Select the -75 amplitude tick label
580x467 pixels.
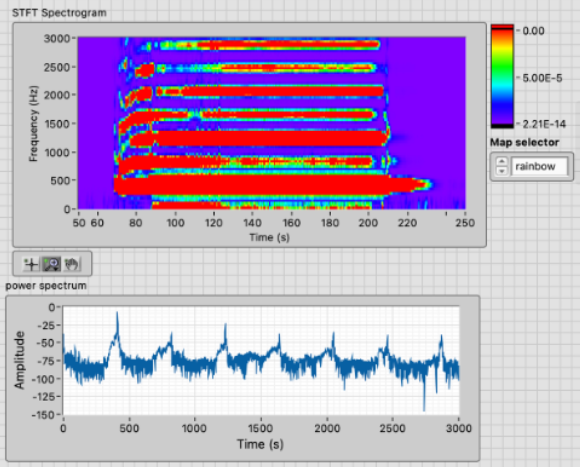click(x=46, y=361)
